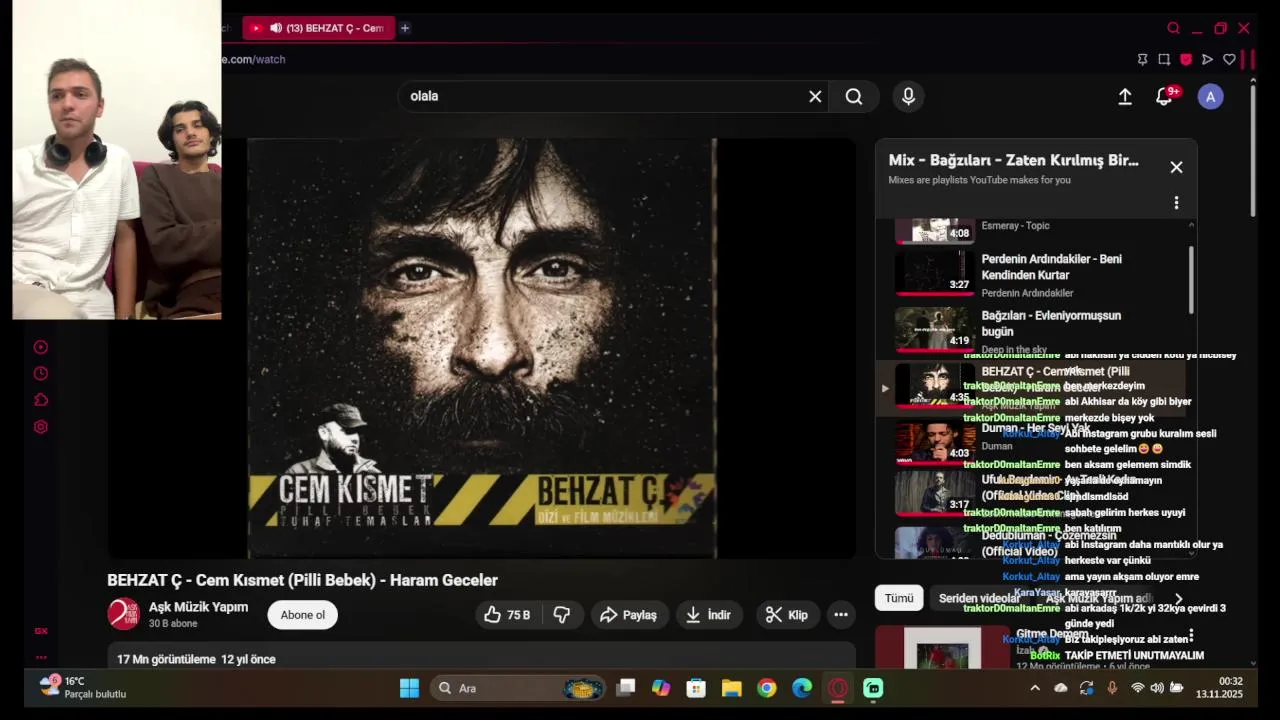Screen dimensions: 1280x720
Task: Click the Mix playlist scrollbar
Action: [1190, 280]
